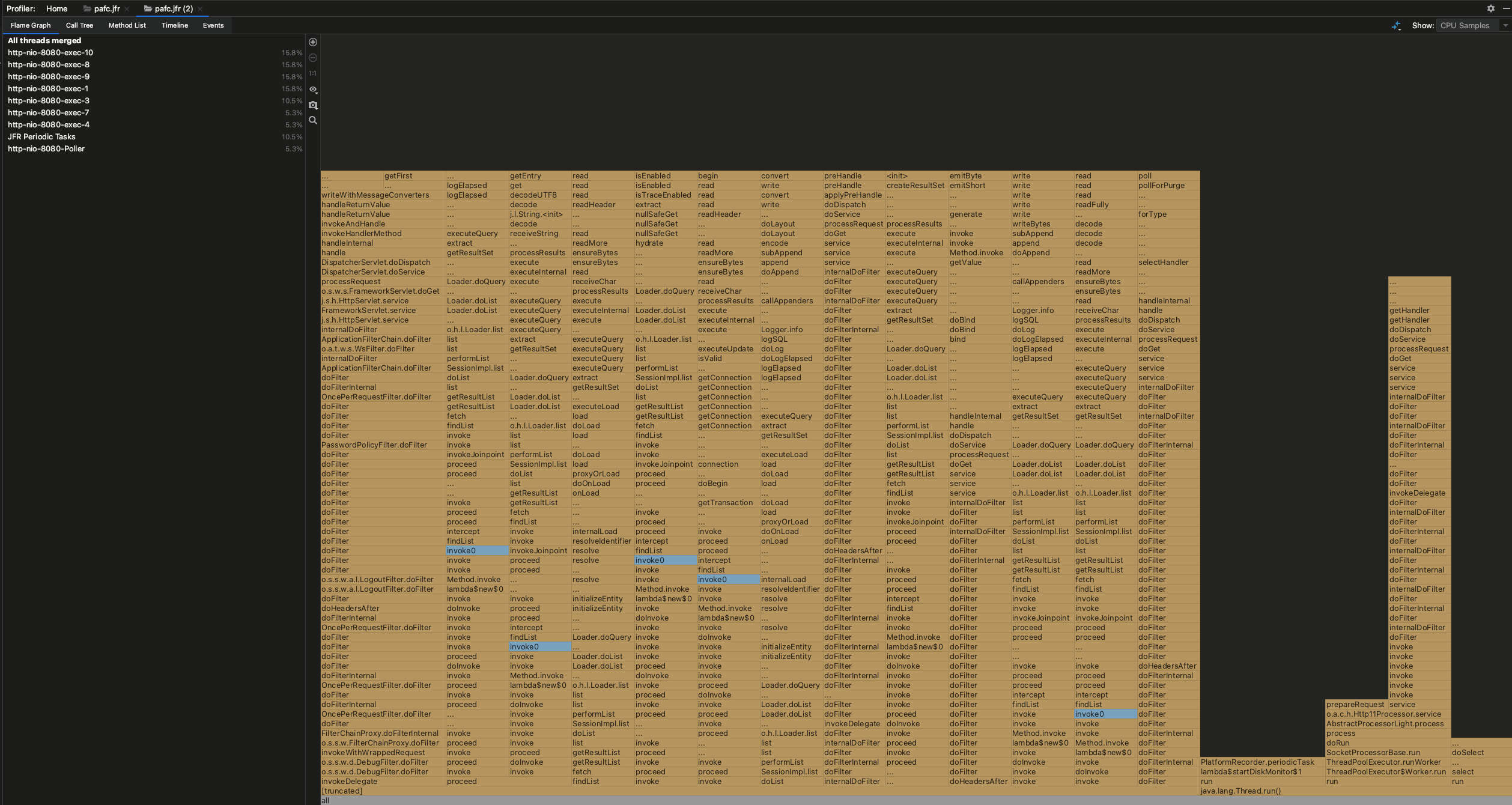Screen dimensions: 1512x805
Task: Close the pafc.jfr tab
Action: tap(127, 9)
